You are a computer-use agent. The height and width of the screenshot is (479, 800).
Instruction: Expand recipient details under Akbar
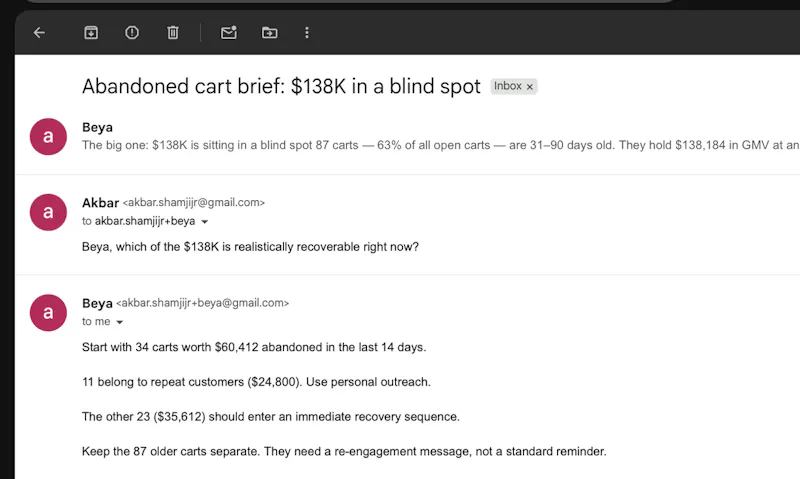[x=205, y=222]
